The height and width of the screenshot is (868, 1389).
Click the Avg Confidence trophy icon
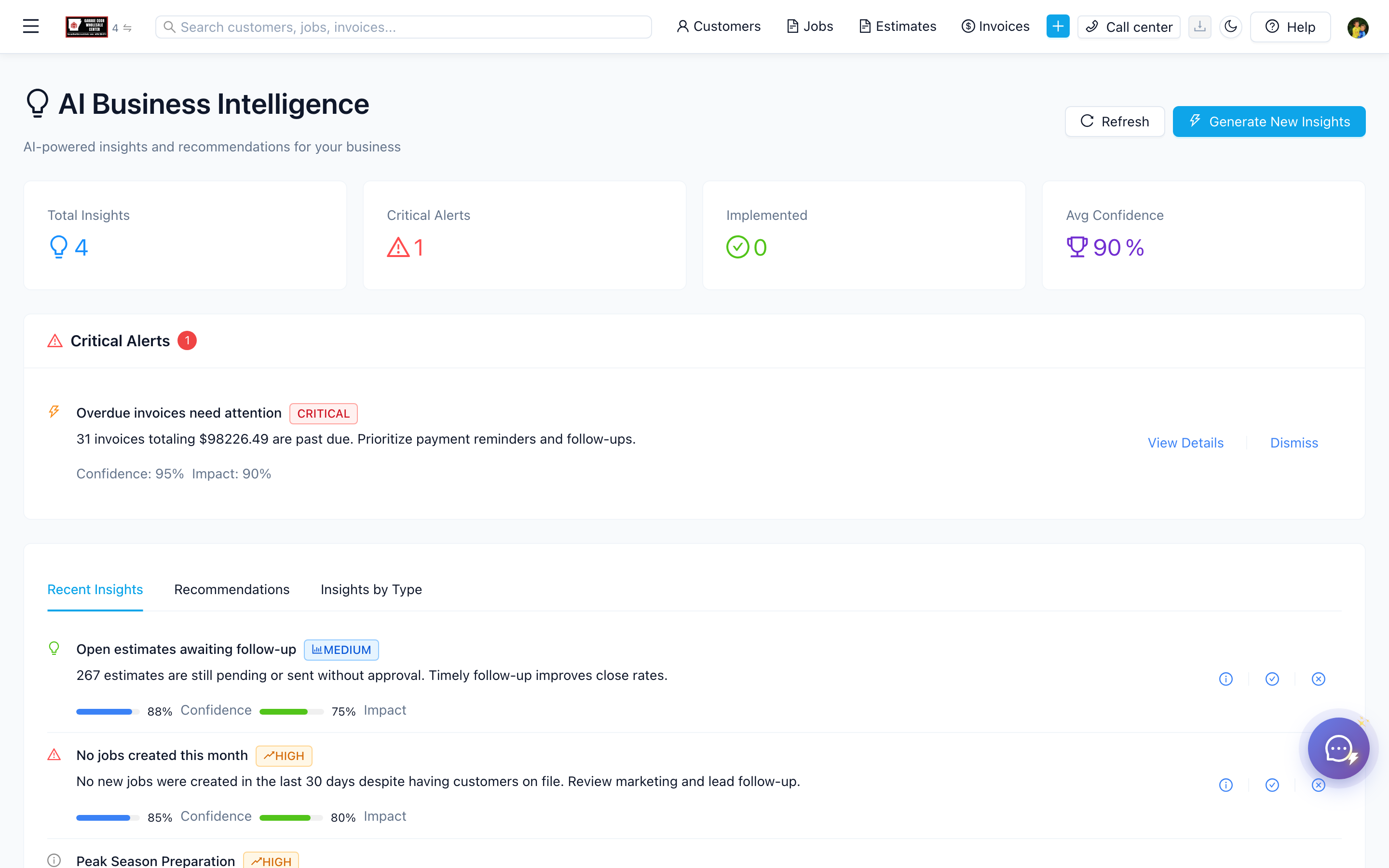1077,247
